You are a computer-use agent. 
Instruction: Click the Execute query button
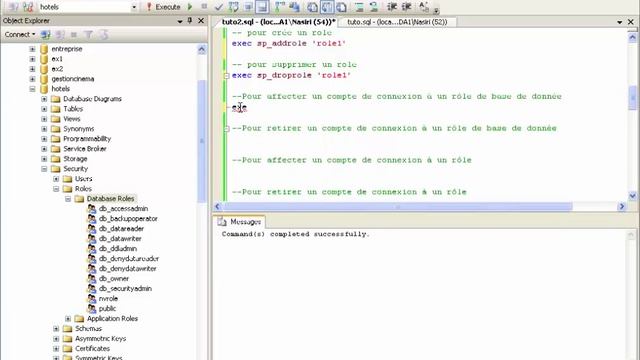(x=163, y=7)
